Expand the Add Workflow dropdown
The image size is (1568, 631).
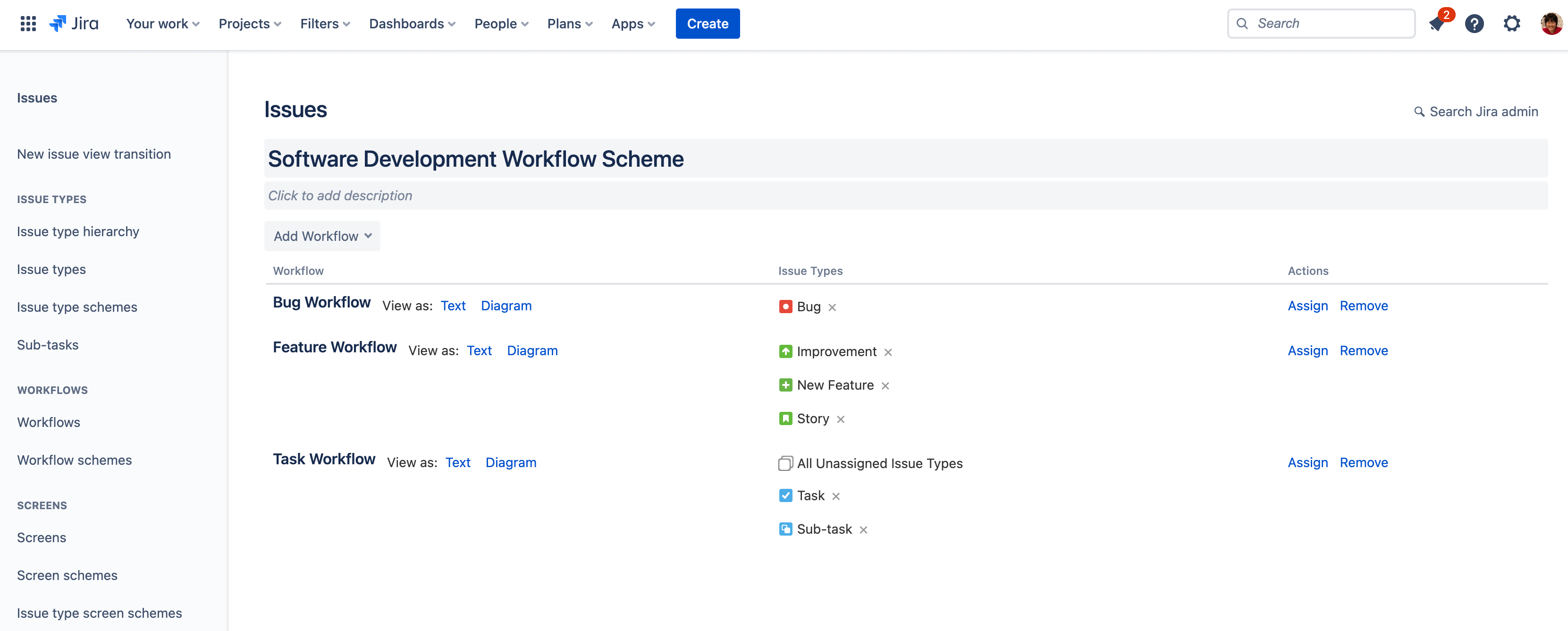click(322, 236)
